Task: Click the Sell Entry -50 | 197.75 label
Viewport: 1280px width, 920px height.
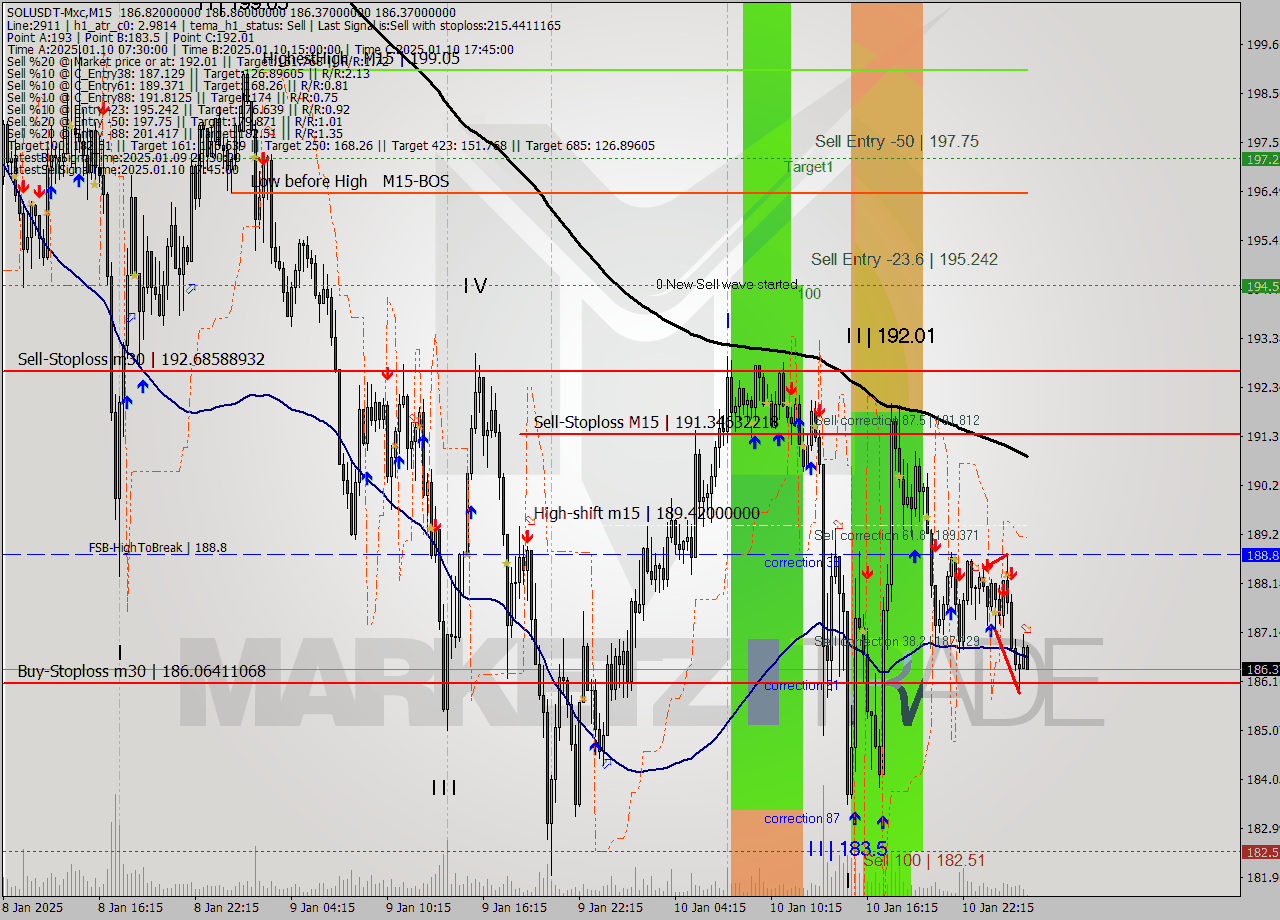Action: pyautogui.click(x=896, y=141)
